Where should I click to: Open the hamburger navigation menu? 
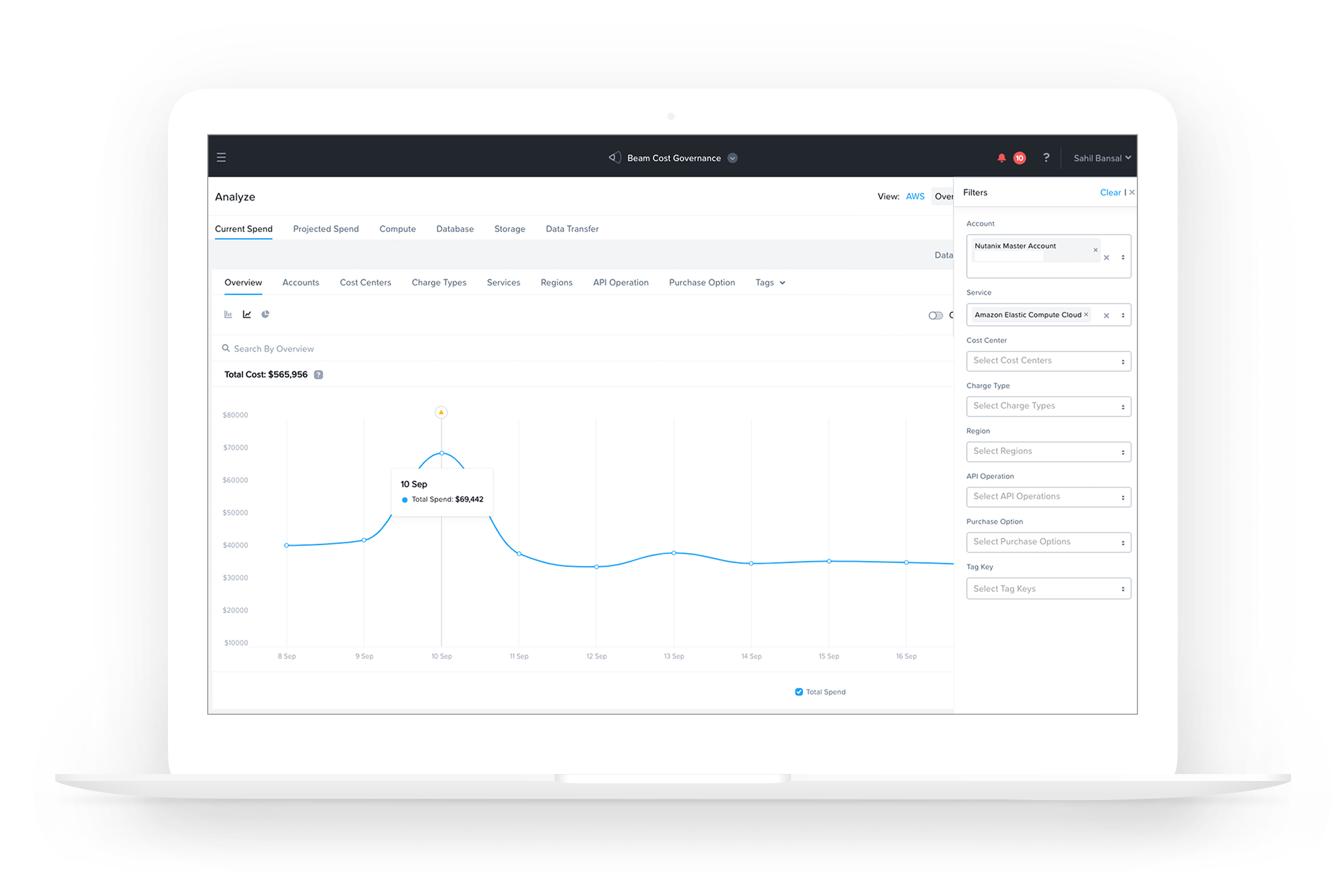pos(221,158)
